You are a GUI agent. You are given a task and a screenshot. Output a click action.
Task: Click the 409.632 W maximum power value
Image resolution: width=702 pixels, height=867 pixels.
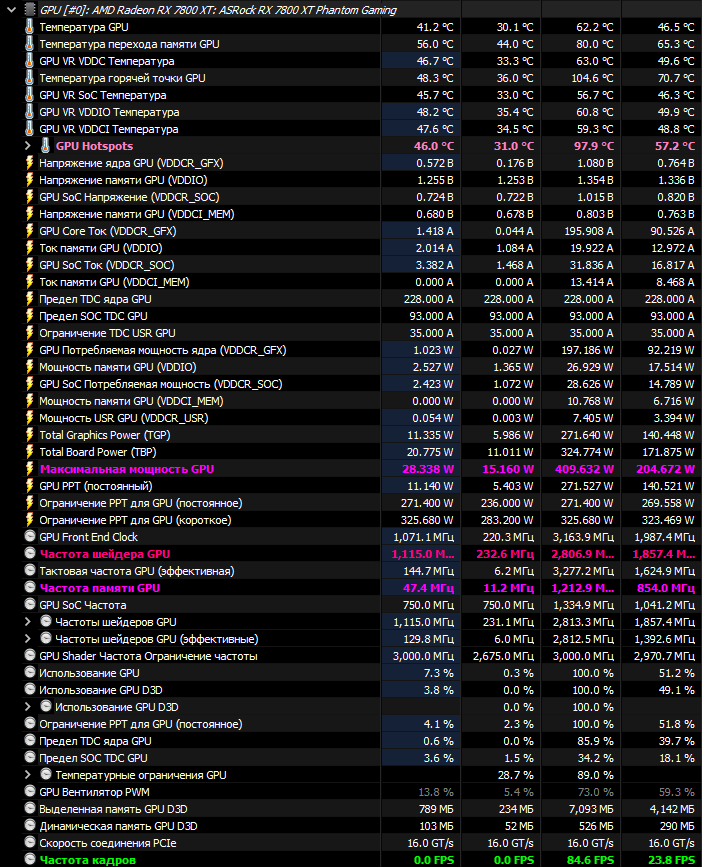(584, 469)
